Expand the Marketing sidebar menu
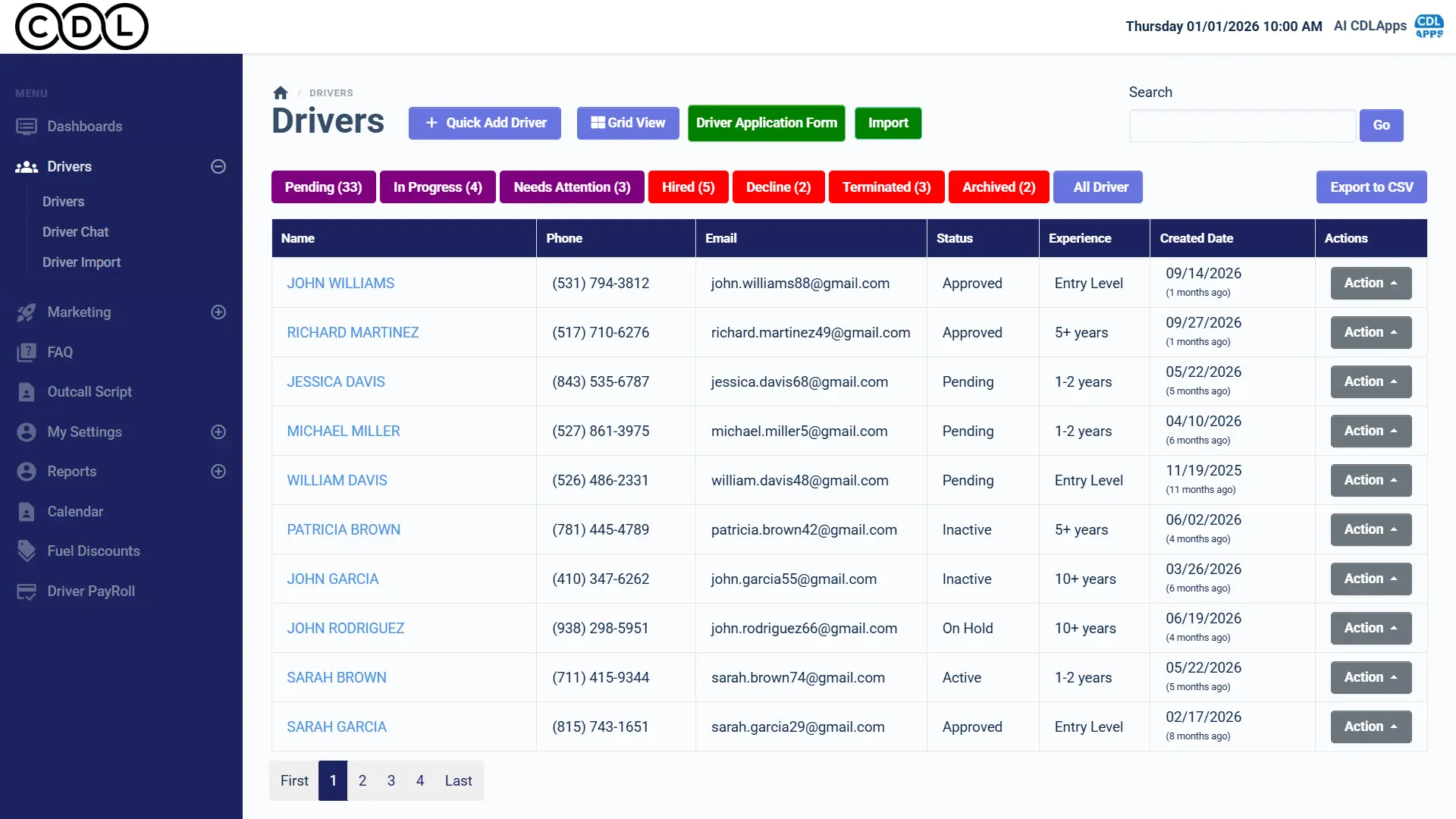 click(x=218, y=312)
